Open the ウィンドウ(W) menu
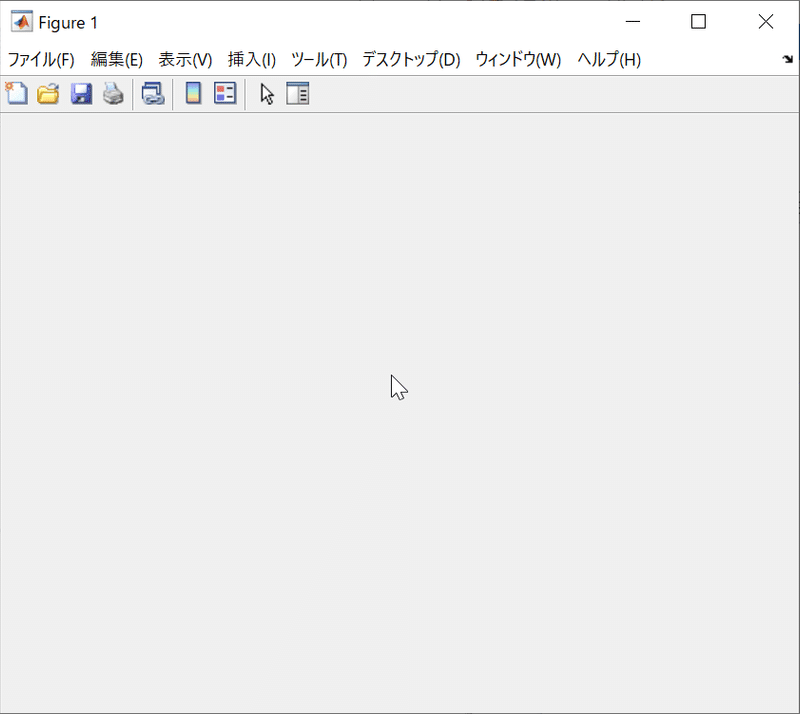This screenshot has height=714, width=800. tap(518, 60)
